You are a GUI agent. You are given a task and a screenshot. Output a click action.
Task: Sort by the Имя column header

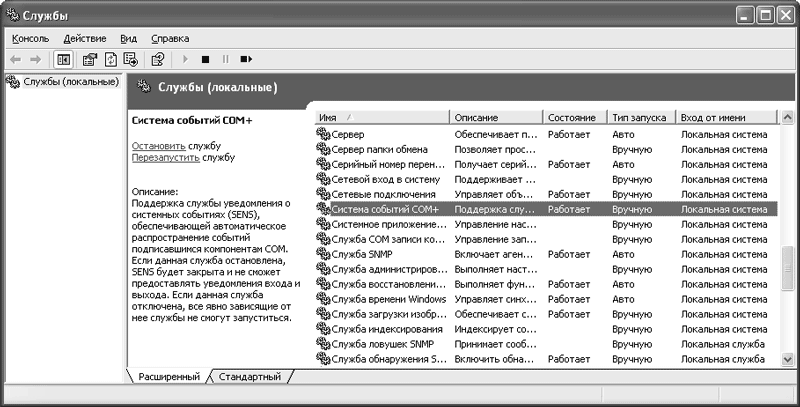(x=382, y=117)
